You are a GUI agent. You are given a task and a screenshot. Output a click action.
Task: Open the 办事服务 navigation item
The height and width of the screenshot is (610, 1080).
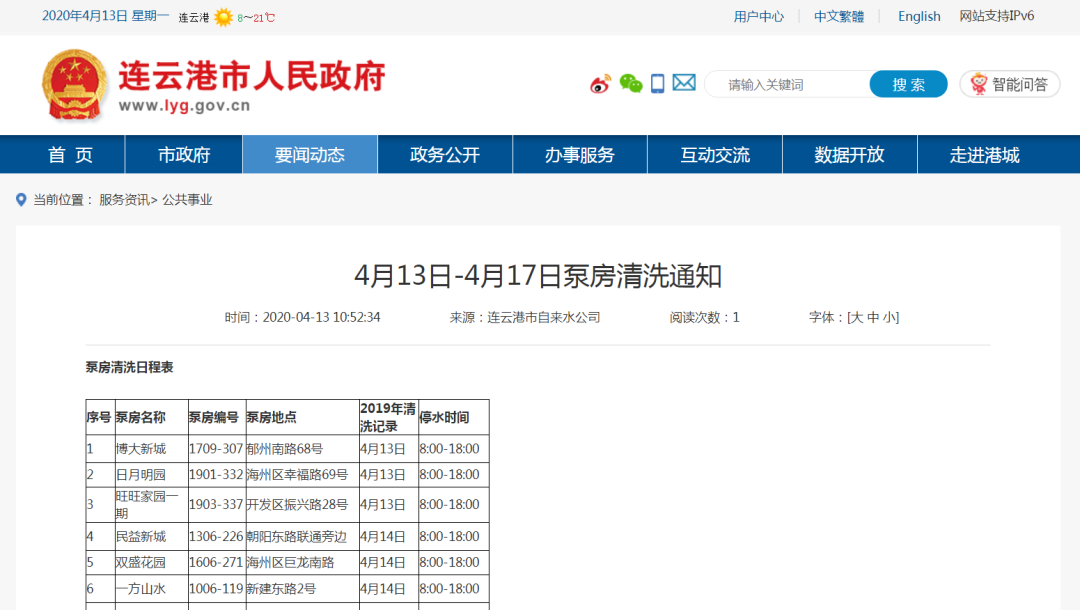[580, 155]
